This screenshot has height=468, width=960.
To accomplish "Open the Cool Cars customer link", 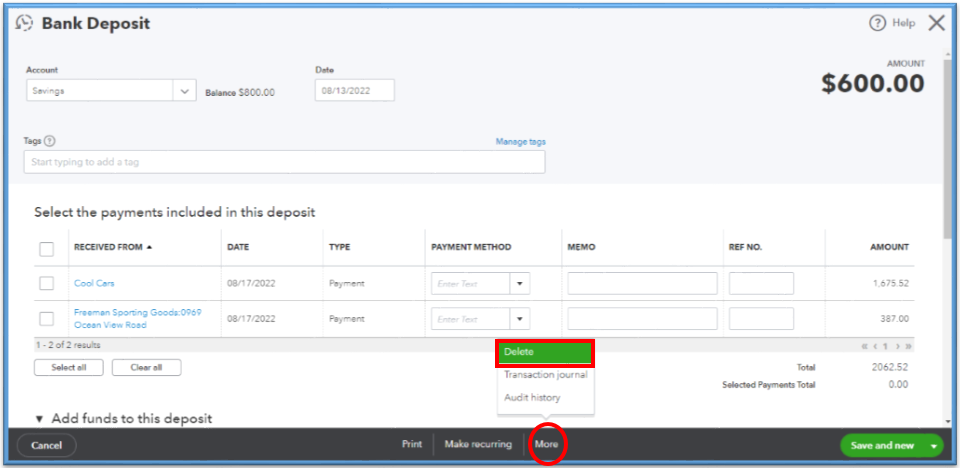I will coord(94,283).
